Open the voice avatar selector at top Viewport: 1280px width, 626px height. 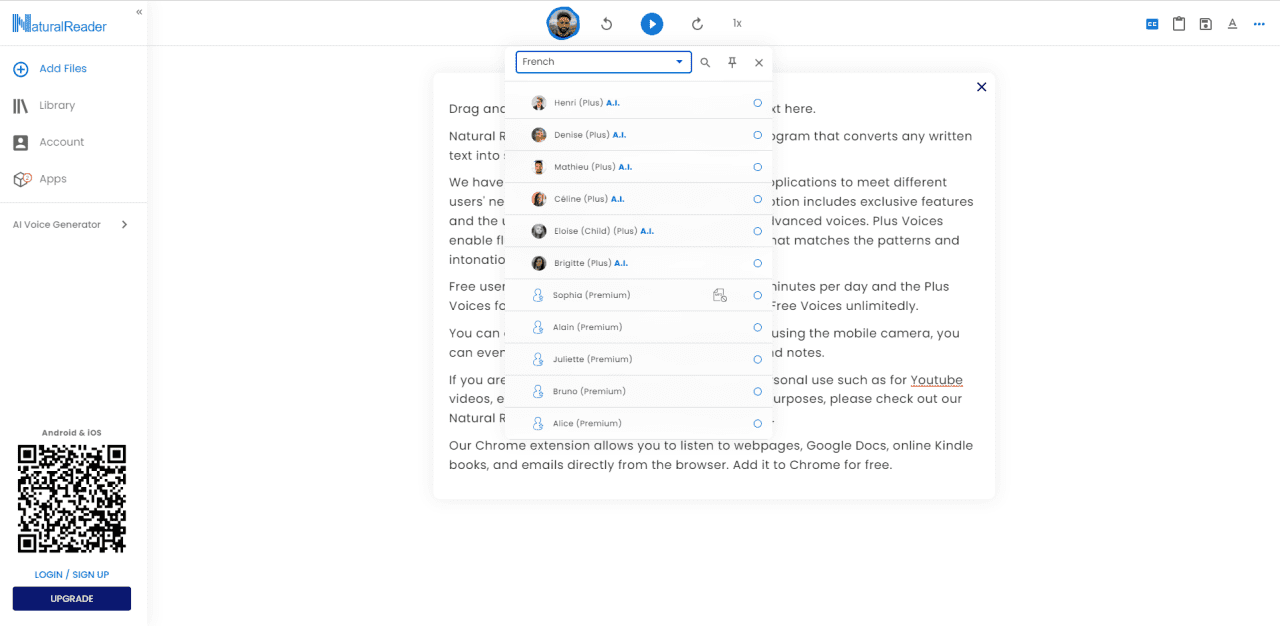563,23
